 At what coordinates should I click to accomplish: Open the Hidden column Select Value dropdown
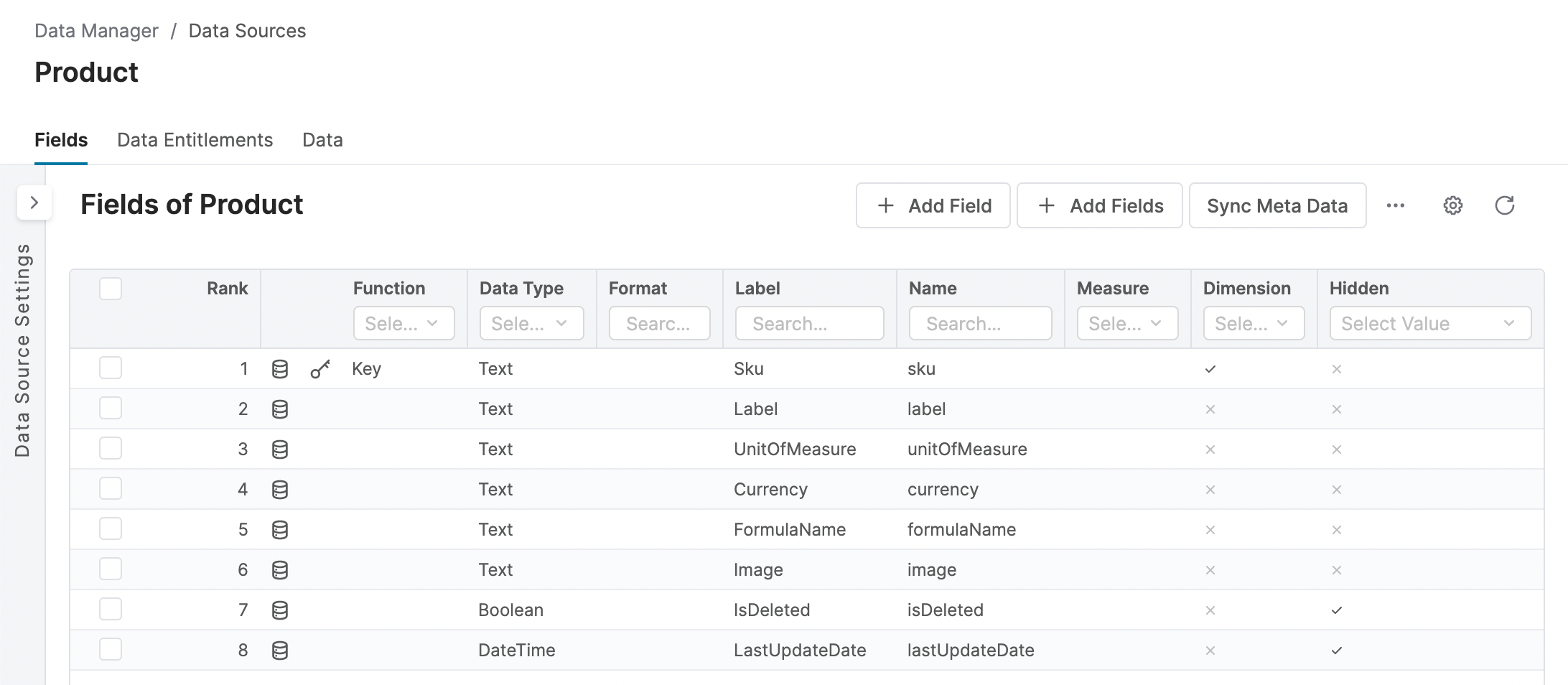1429,323
